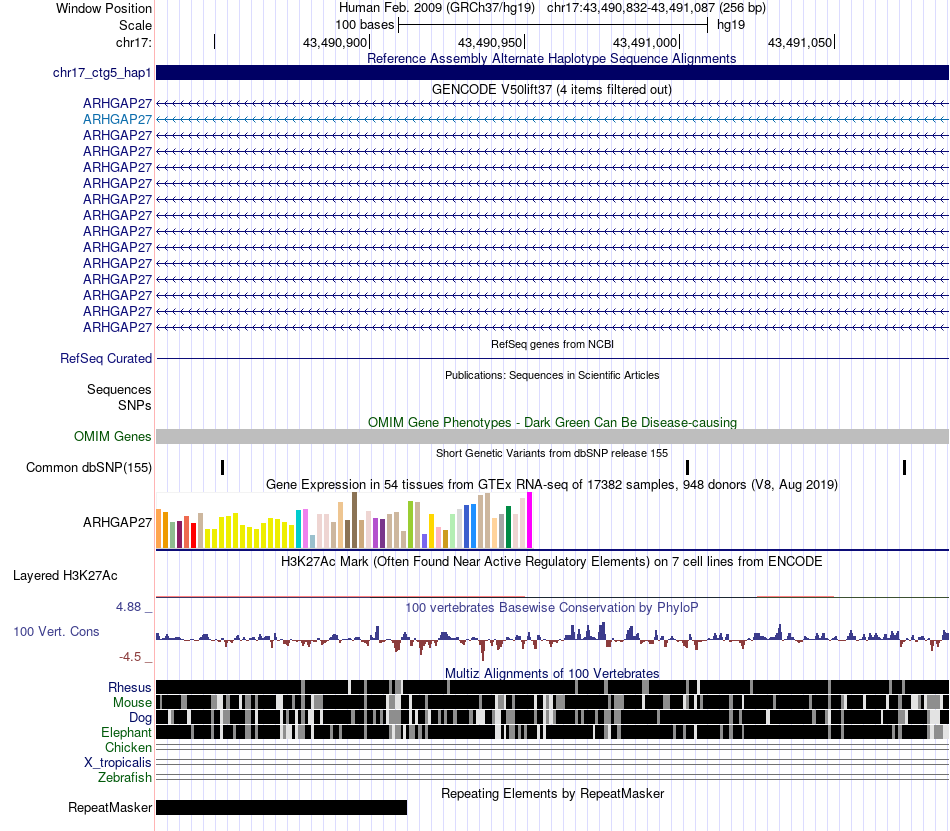Image resolution: width=950 pixels, height=831 pixels.
Task: Click the RepeatMasker track label
Action: (110, 807)
